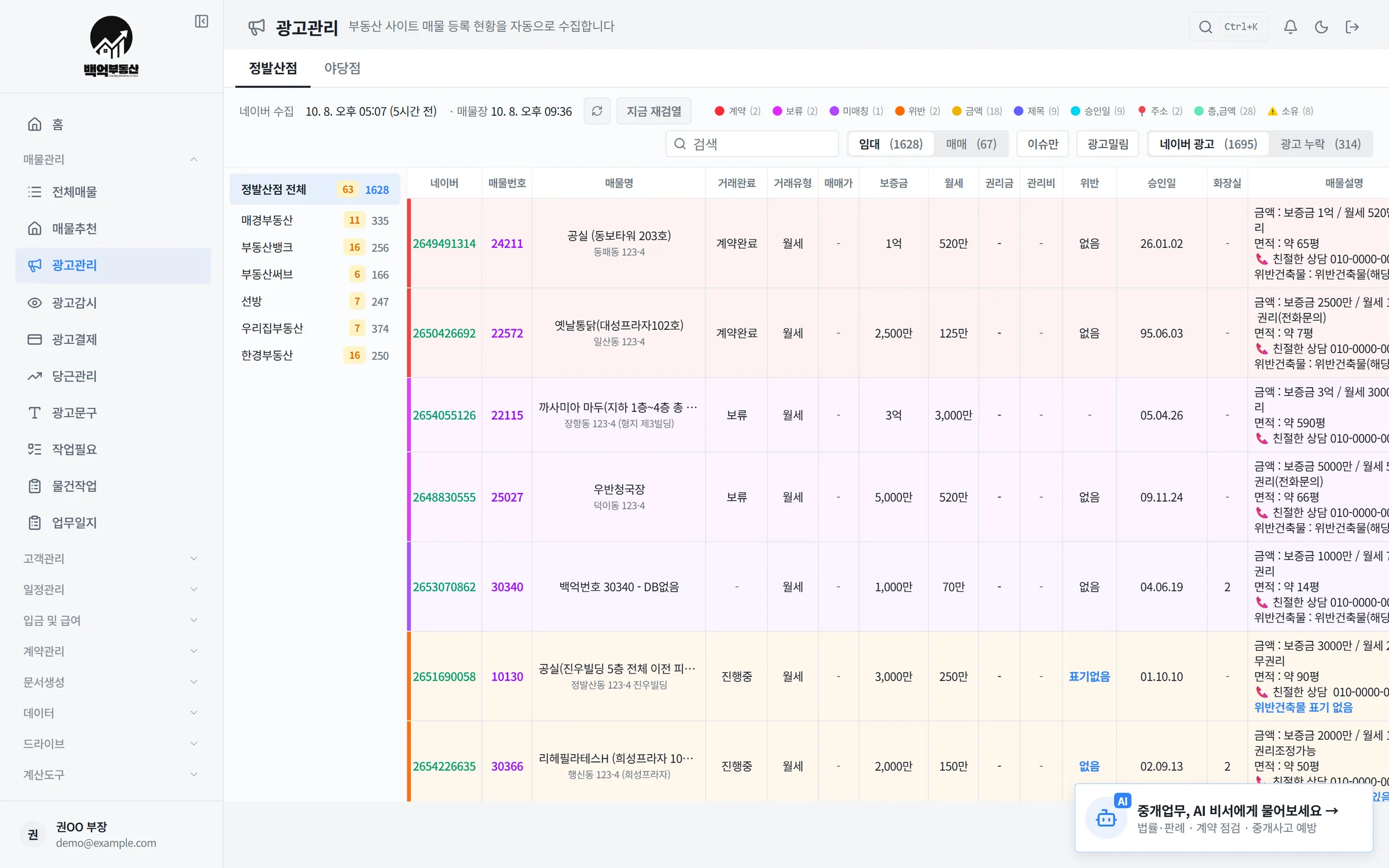The width and height of the screenshot is (1389, 868).
Task: Open 물건작업 clipboard menu item
Action: [113, 486]
